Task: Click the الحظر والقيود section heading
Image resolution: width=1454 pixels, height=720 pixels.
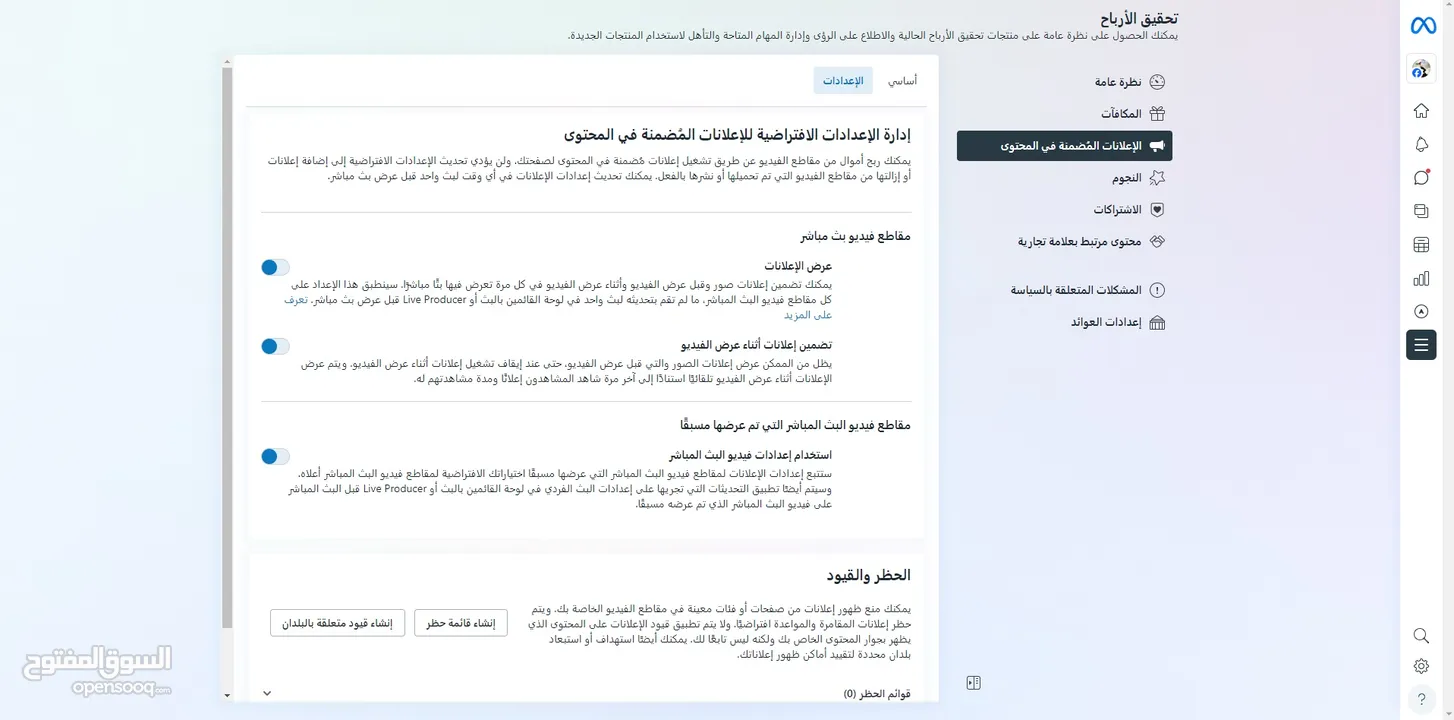Action: pos(868,575)
